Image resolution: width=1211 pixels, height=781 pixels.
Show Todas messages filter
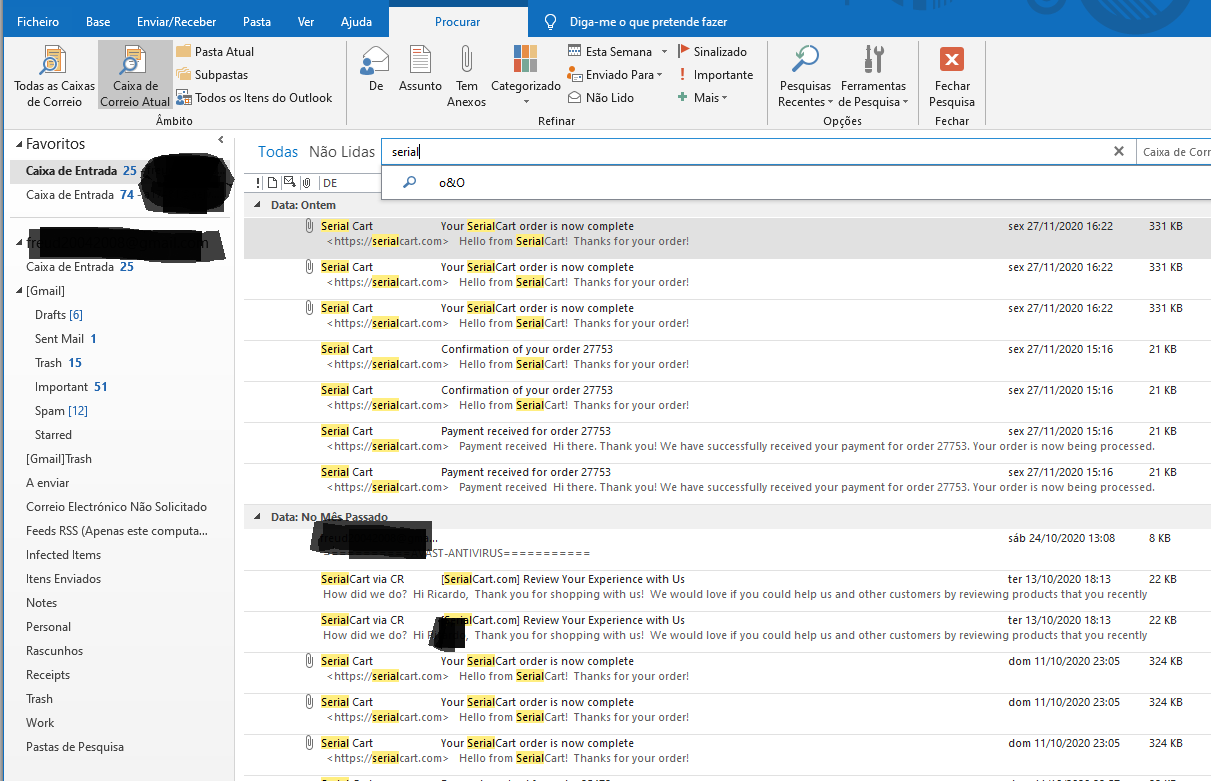click(278, 152)
